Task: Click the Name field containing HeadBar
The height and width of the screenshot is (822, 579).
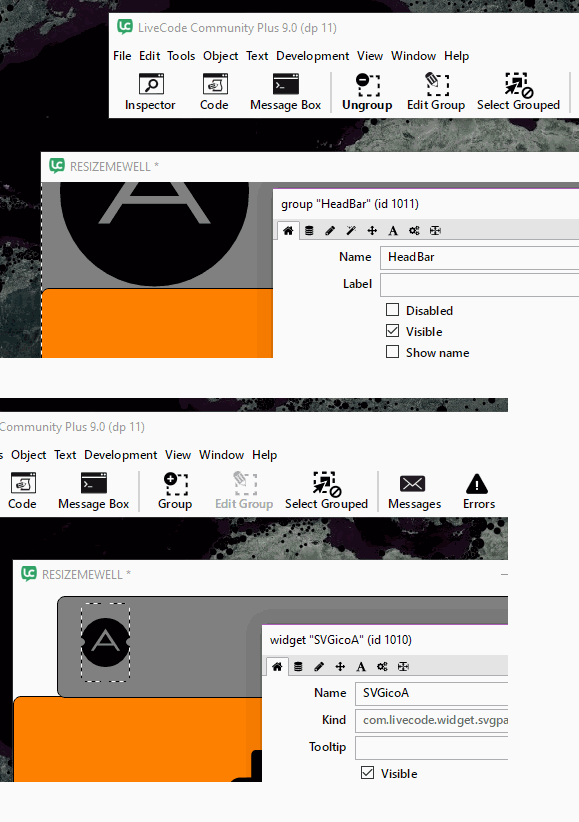Action: pos(479,257)
